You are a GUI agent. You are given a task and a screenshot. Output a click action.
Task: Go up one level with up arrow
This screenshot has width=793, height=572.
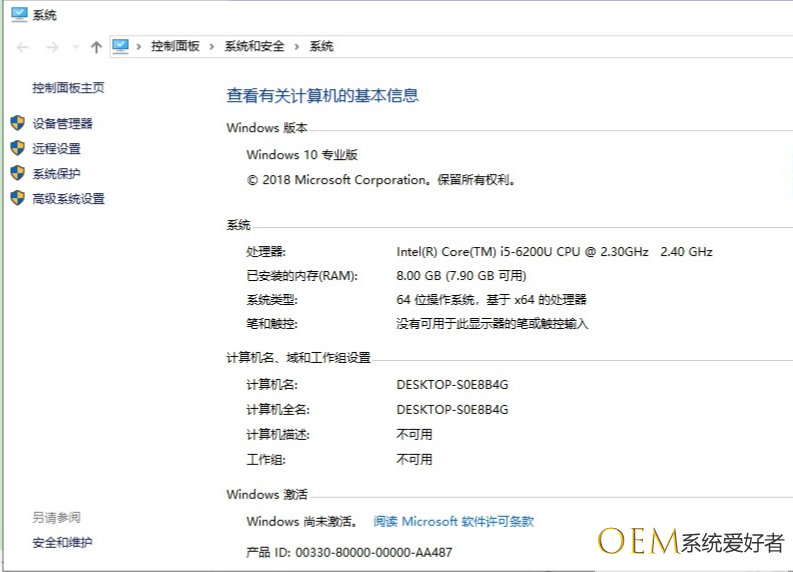coord(96,47)
